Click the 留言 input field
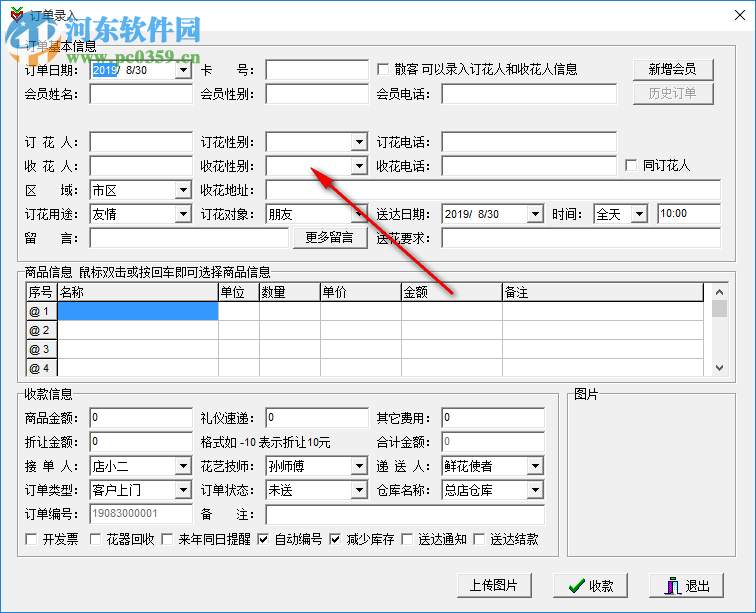The image size is (756, 613). pyautogui.click(x=189, y=238)
